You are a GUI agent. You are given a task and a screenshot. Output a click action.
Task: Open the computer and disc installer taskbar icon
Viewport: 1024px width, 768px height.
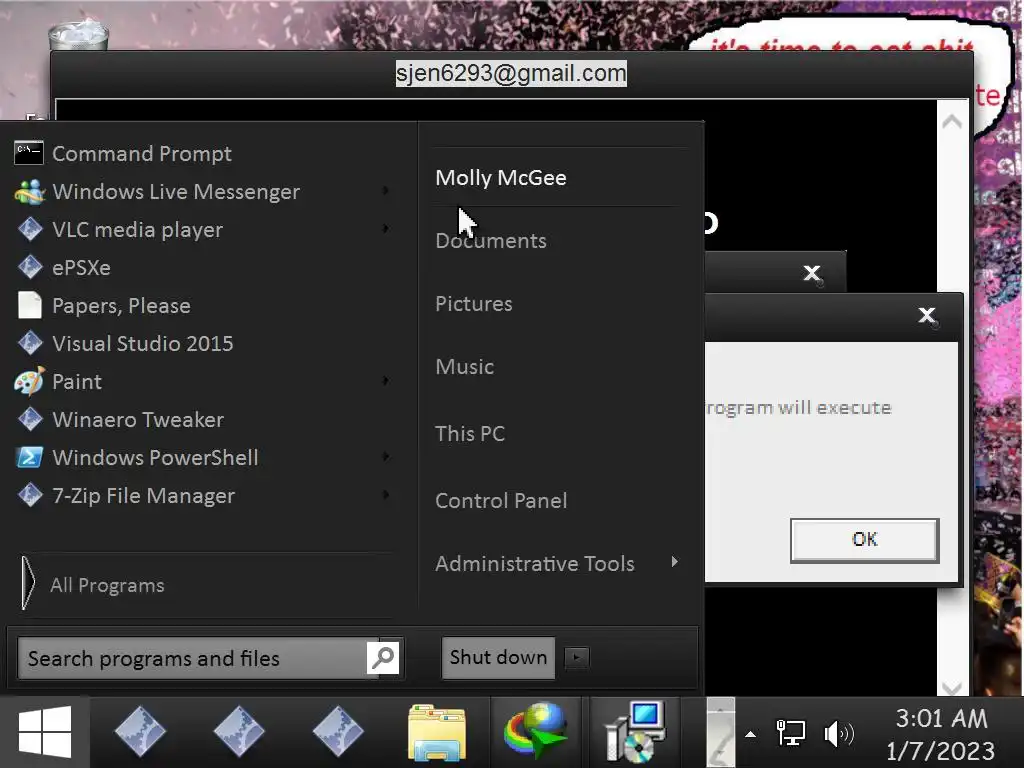pyautogui.click(x=635, y=731)
